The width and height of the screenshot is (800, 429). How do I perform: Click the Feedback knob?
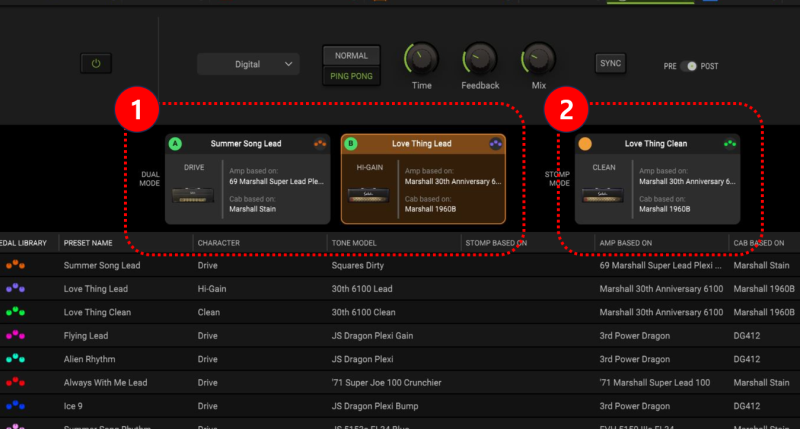[480, 58]
